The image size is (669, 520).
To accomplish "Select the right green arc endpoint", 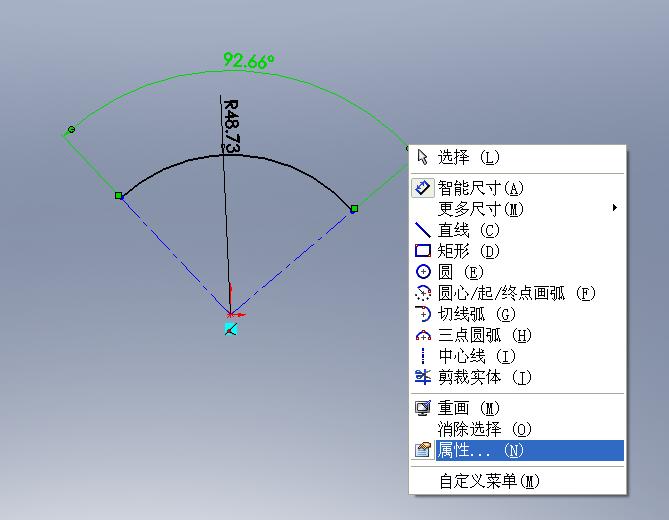I will (354, 209).
